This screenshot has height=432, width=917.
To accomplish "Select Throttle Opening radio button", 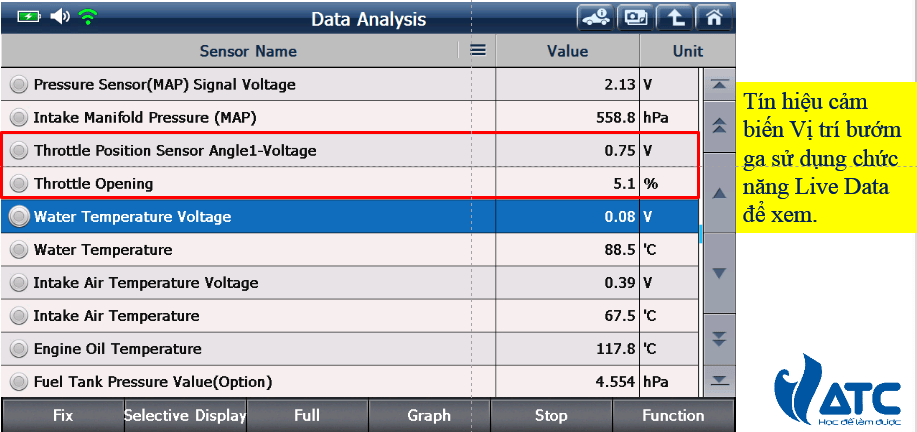I will click(18, 184).
